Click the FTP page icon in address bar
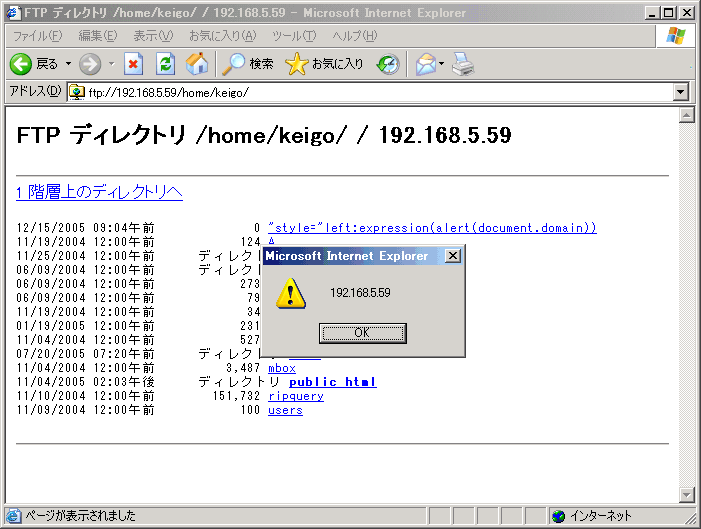This screenshot has height=529, width=701. tap(77, 92)
